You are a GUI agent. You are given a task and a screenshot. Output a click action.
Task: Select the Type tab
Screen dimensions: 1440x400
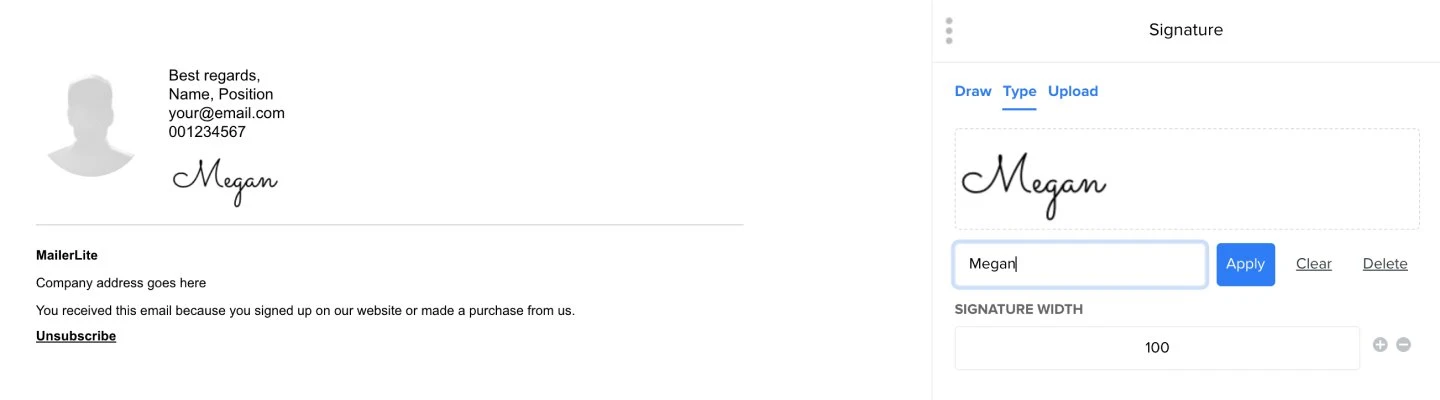[1019, 91]
